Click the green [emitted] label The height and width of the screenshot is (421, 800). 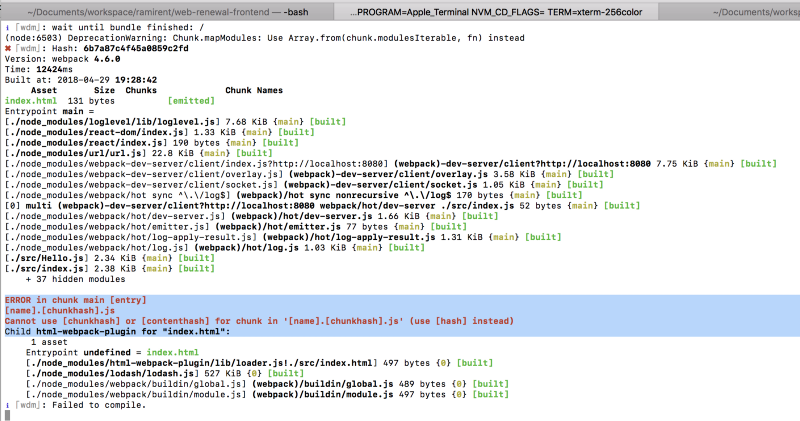(191, 101)
